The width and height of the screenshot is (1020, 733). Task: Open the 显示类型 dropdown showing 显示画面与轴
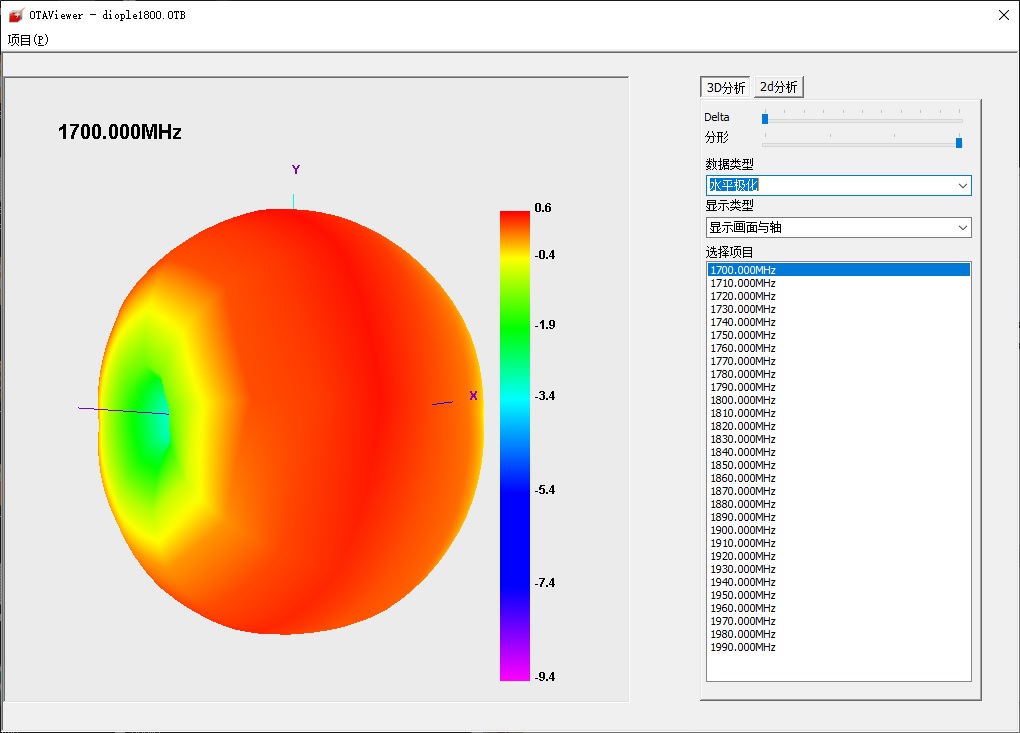[x=839, y=228]
